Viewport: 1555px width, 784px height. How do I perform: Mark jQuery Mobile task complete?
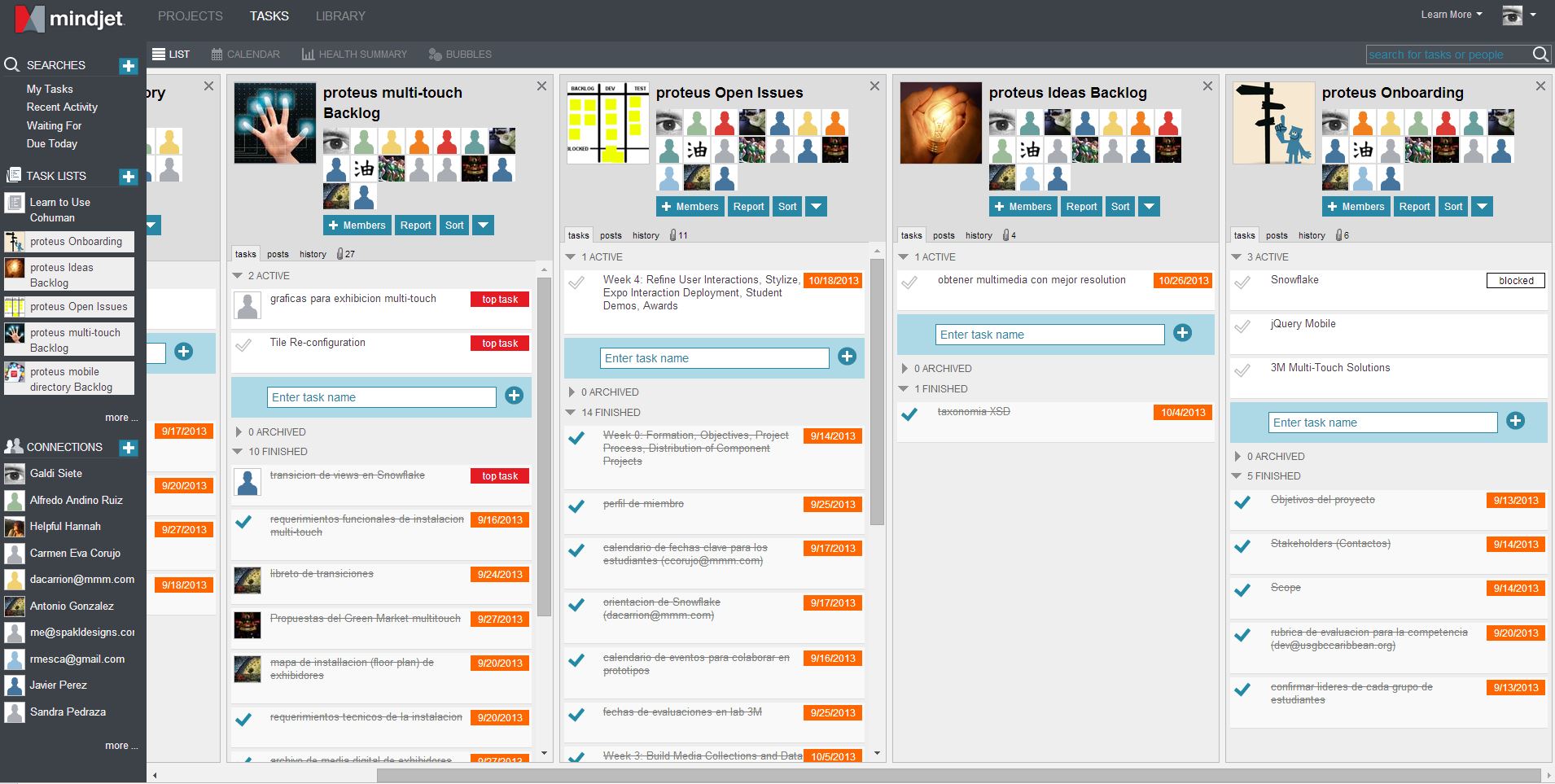(x=1242, y=327)
